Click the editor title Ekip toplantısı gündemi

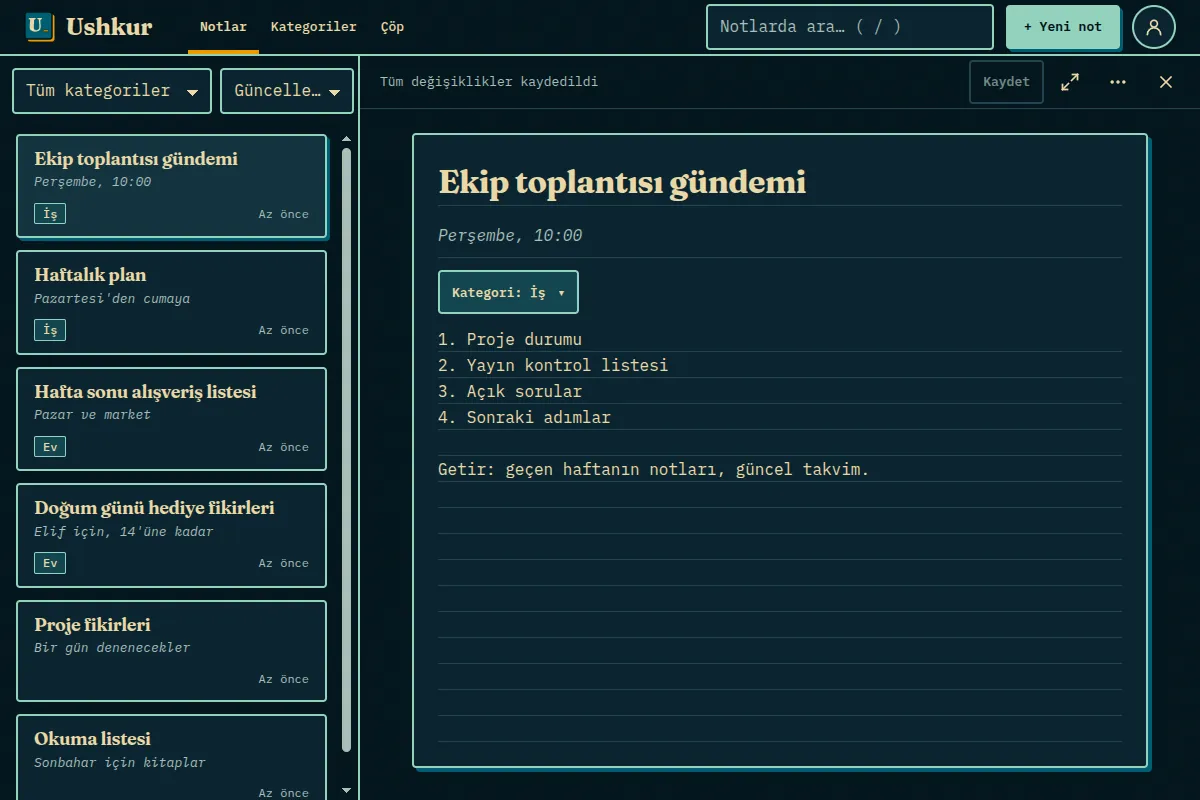pyautogui.click(x=622, y=182)
